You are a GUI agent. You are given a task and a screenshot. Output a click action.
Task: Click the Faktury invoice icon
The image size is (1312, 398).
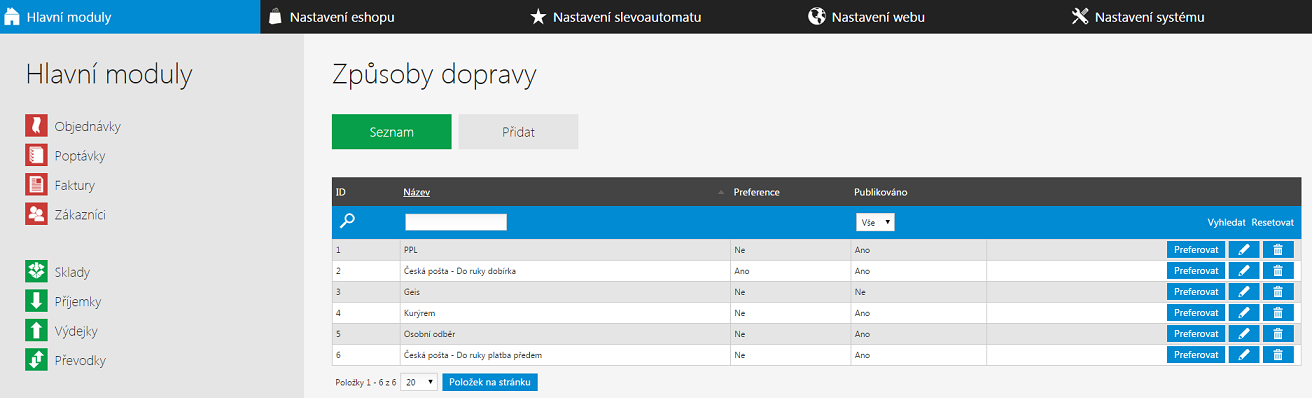(x=36, y=184)
